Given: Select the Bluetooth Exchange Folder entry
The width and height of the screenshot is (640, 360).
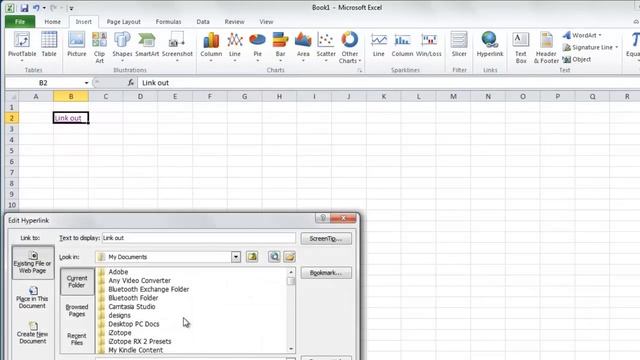Looking at the screenshot, I should tap(149, 289).
